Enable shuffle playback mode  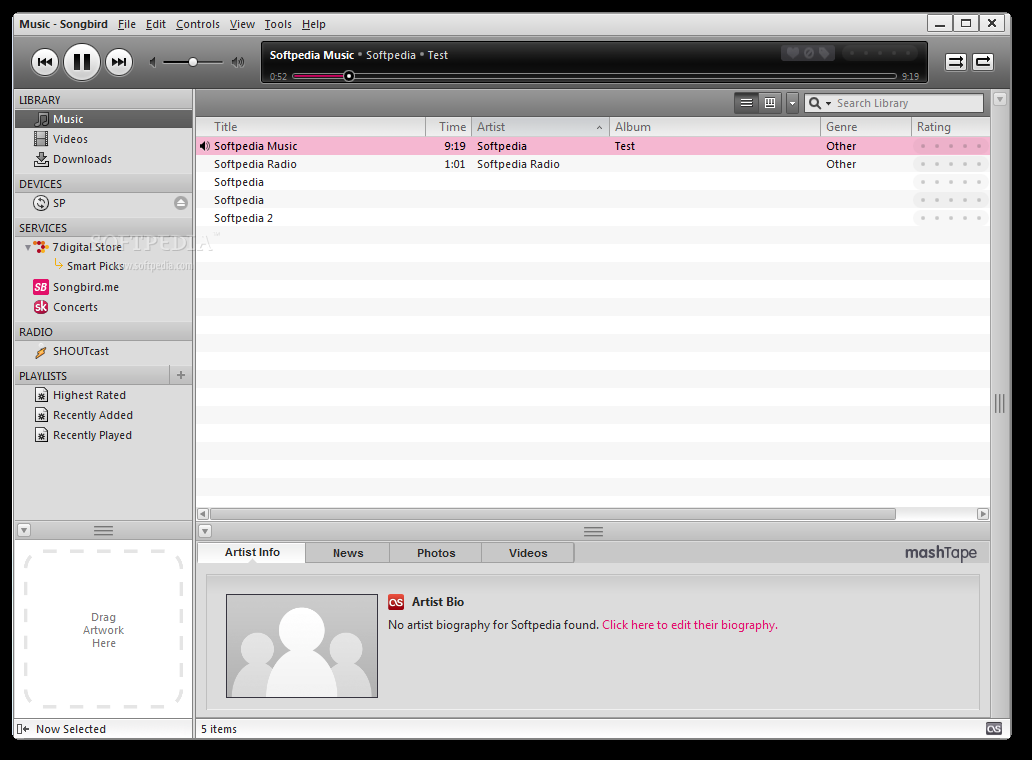point(954,61)
